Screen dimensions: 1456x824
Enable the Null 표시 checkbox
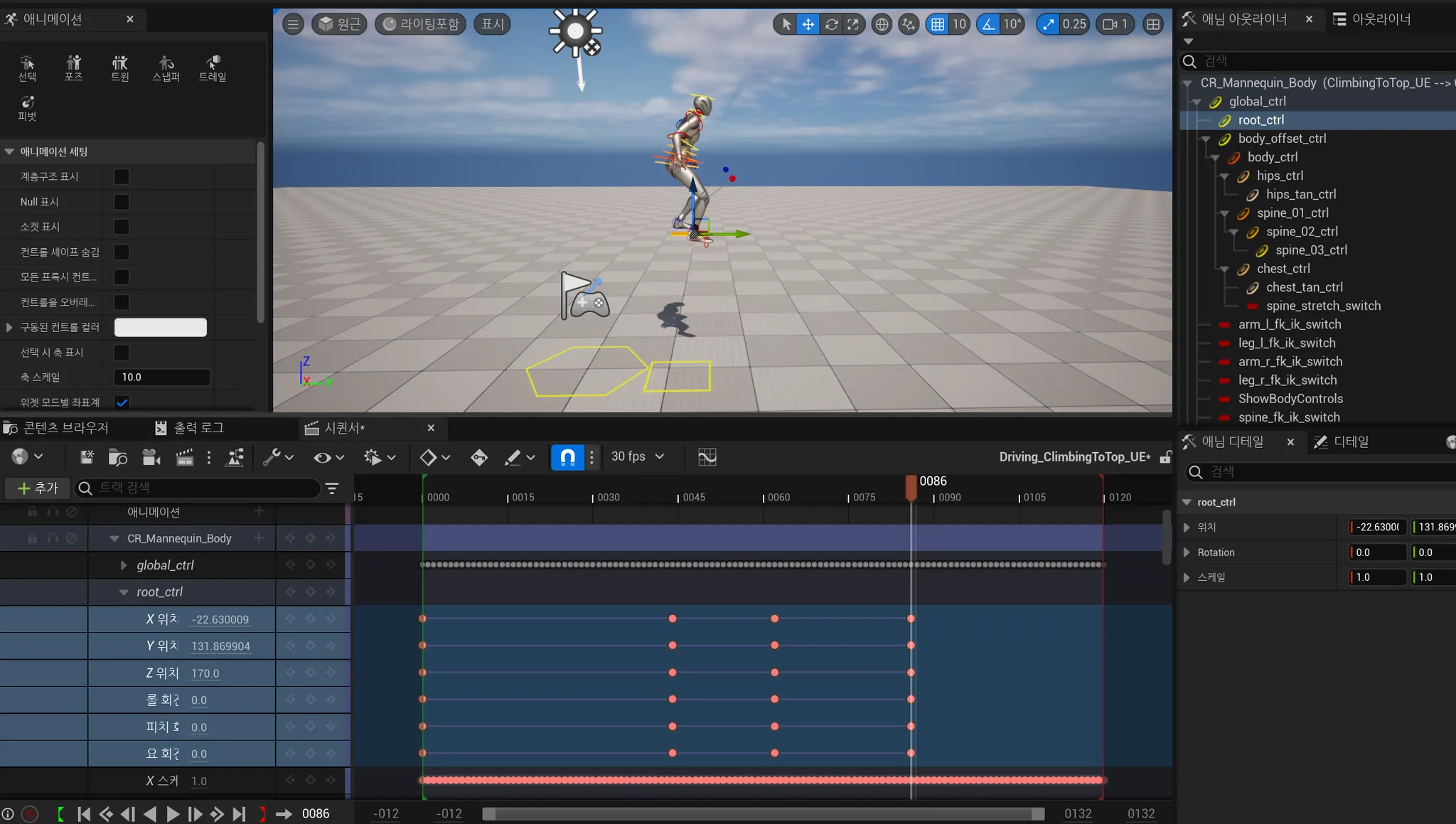(x=122, y=202)
